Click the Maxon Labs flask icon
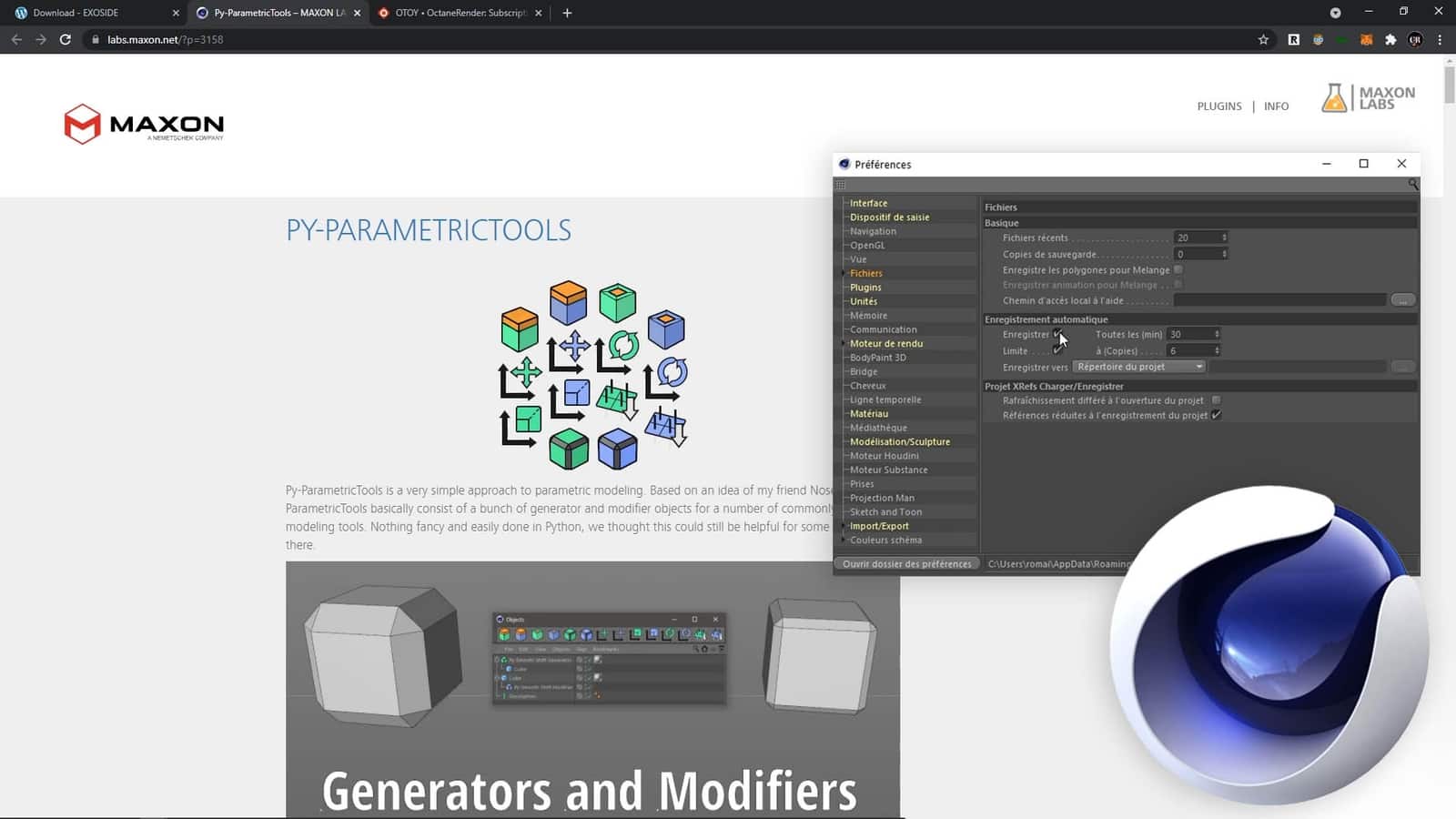This screenshot has width=1456, height=819. [x=1334, y=97]
